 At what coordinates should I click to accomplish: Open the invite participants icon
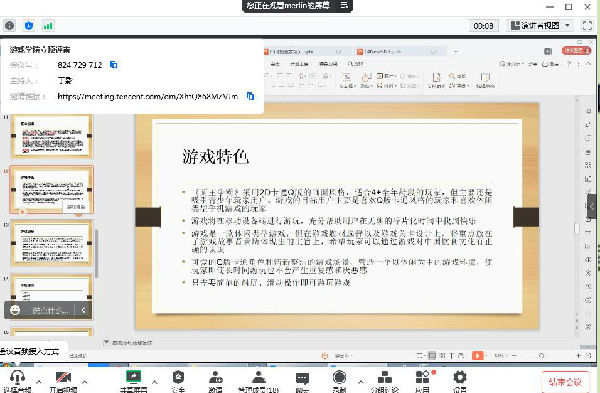[x=215, y=380]
